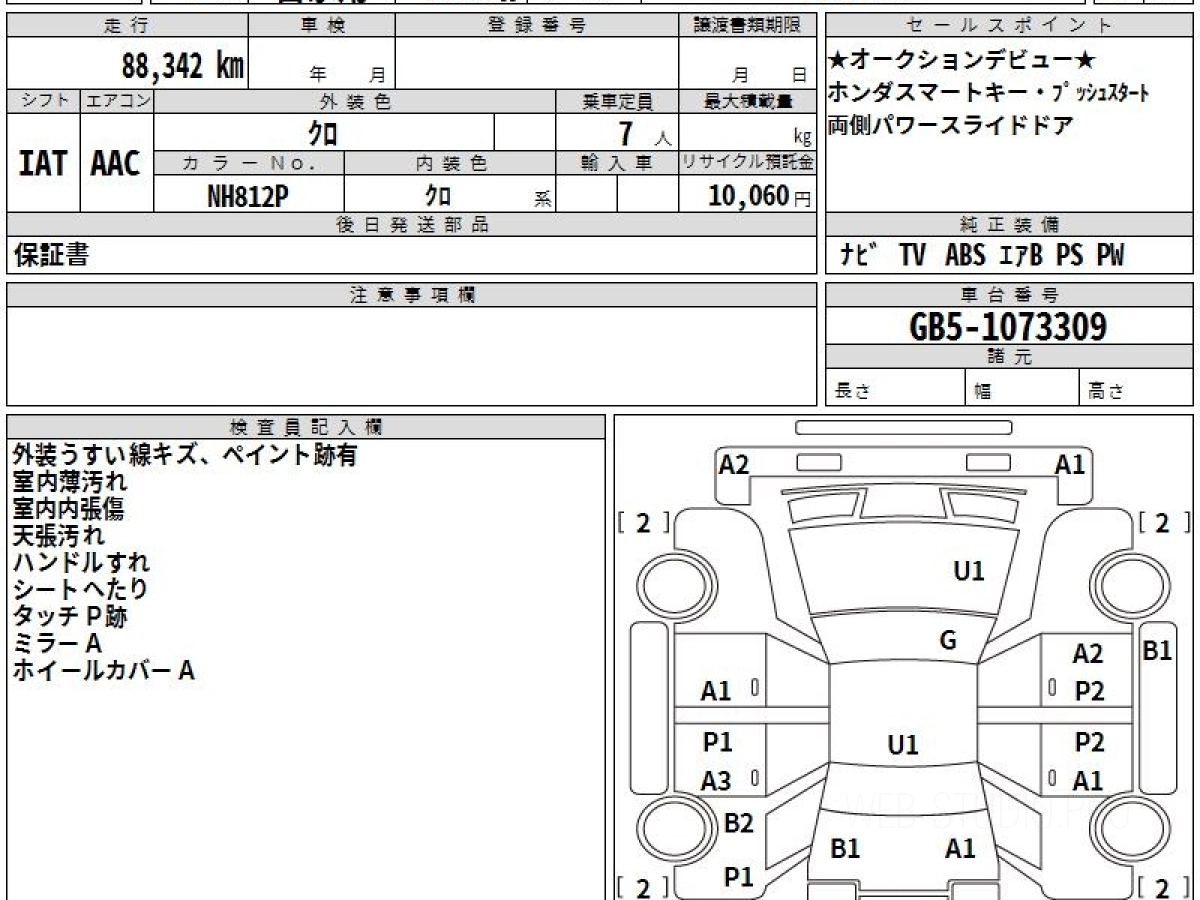This screenshot has height=900, width=1200.
Task: Select the ホイールカバーA note
Action: tap(103, 671)
